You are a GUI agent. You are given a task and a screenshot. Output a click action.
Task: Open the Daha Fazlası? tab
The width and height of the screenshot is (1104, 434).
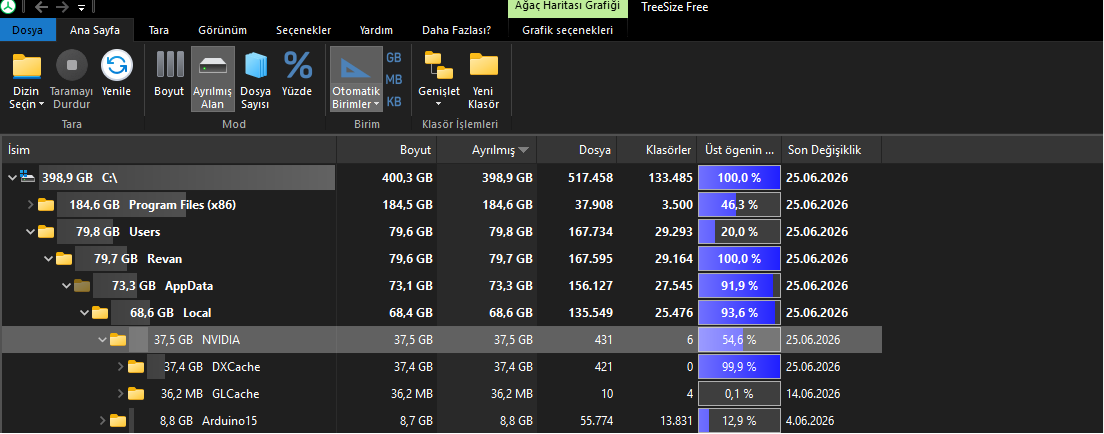[x=456, y=30]
